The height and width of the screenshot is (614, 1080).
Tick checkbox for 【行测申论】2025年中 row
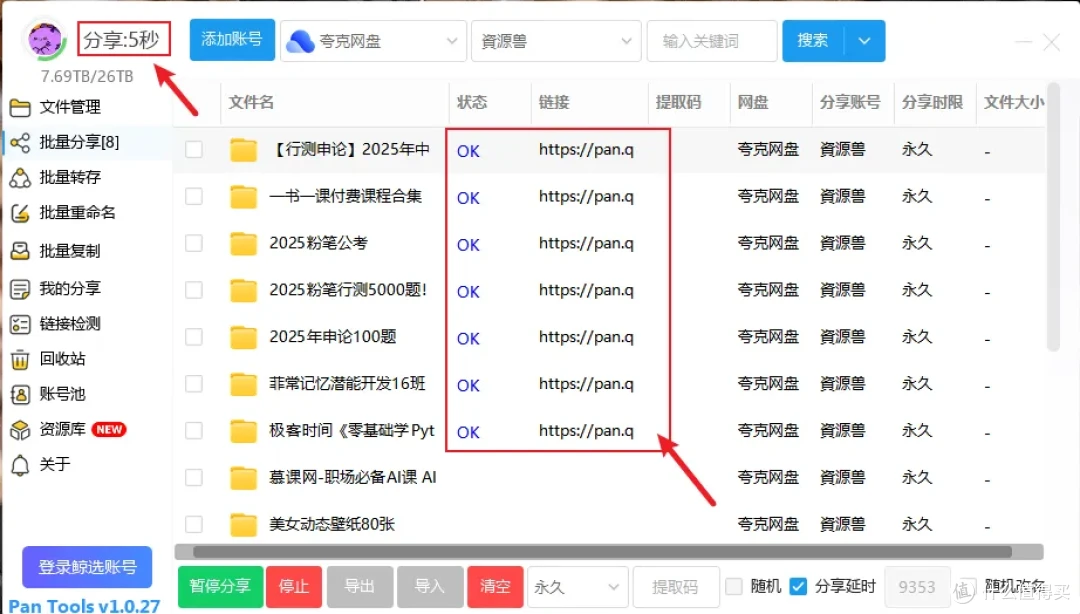pos(194,150)
